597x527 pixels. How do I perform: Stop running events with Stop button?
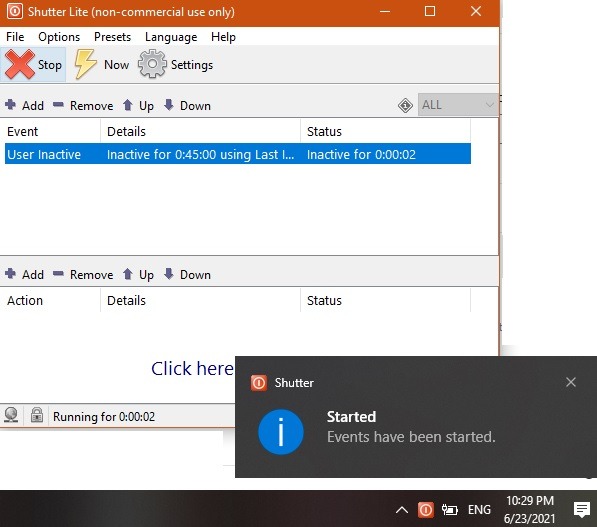(33, 64)
